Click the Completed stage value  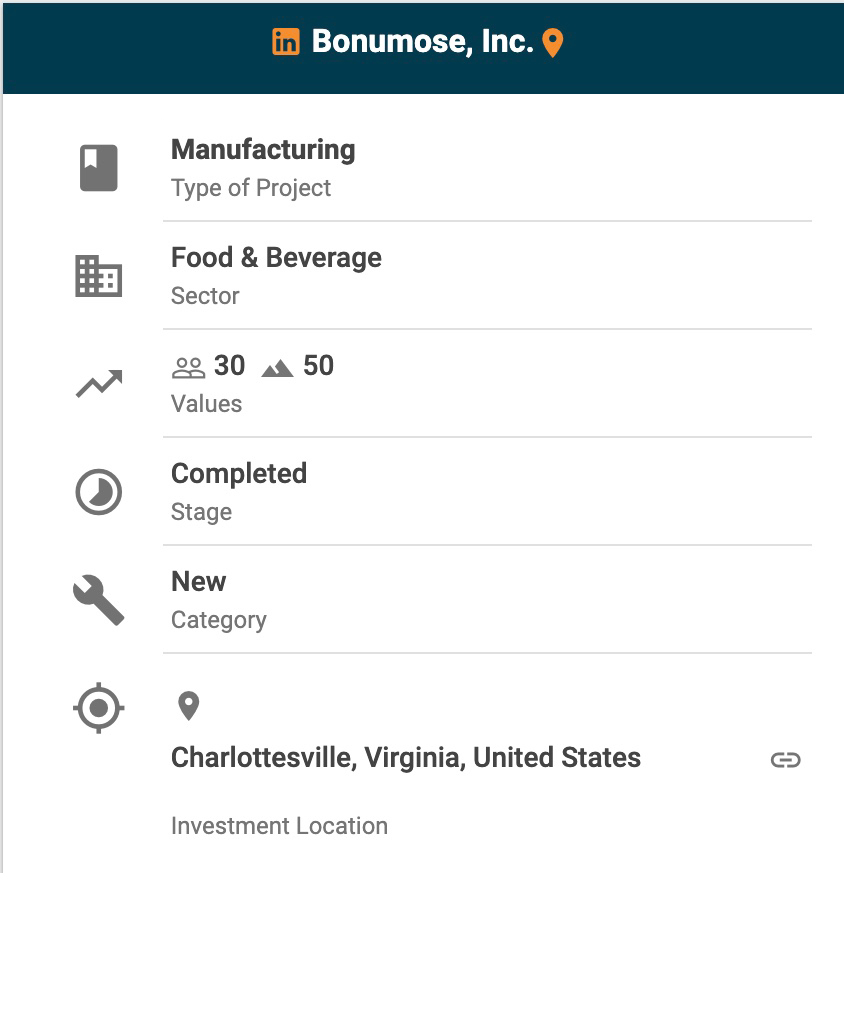tap(239, 474)
